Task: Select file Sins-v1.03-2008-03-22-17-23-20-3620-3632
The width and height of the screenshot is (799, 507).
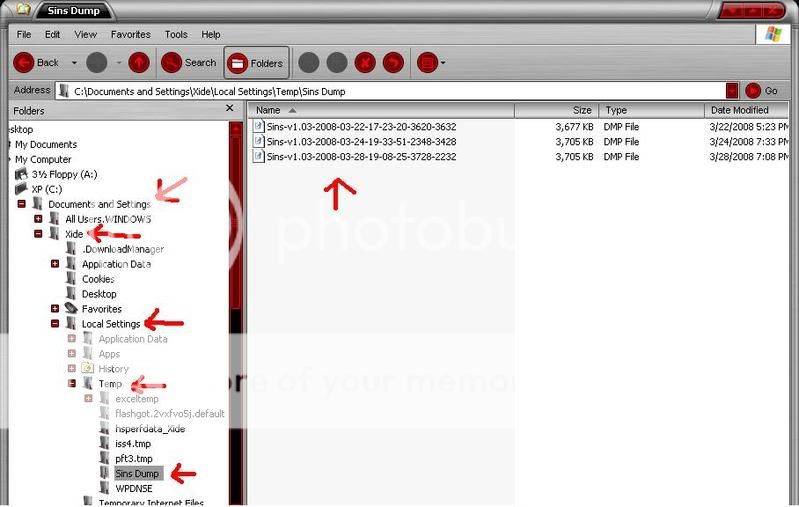Action: click(x=361, y=126)
